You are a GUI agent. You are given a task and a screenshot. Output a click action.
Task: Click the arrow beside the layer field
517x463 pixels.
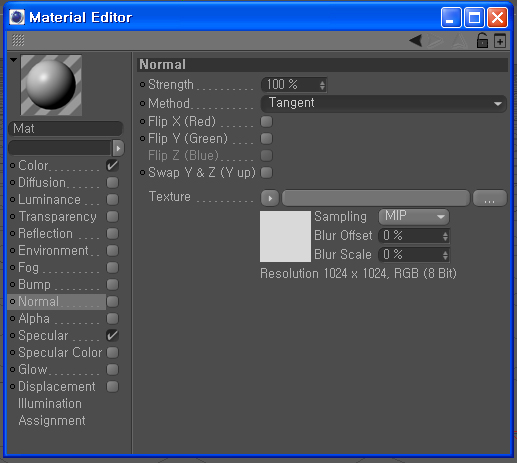pyautogui.click(x=118, y=148)
